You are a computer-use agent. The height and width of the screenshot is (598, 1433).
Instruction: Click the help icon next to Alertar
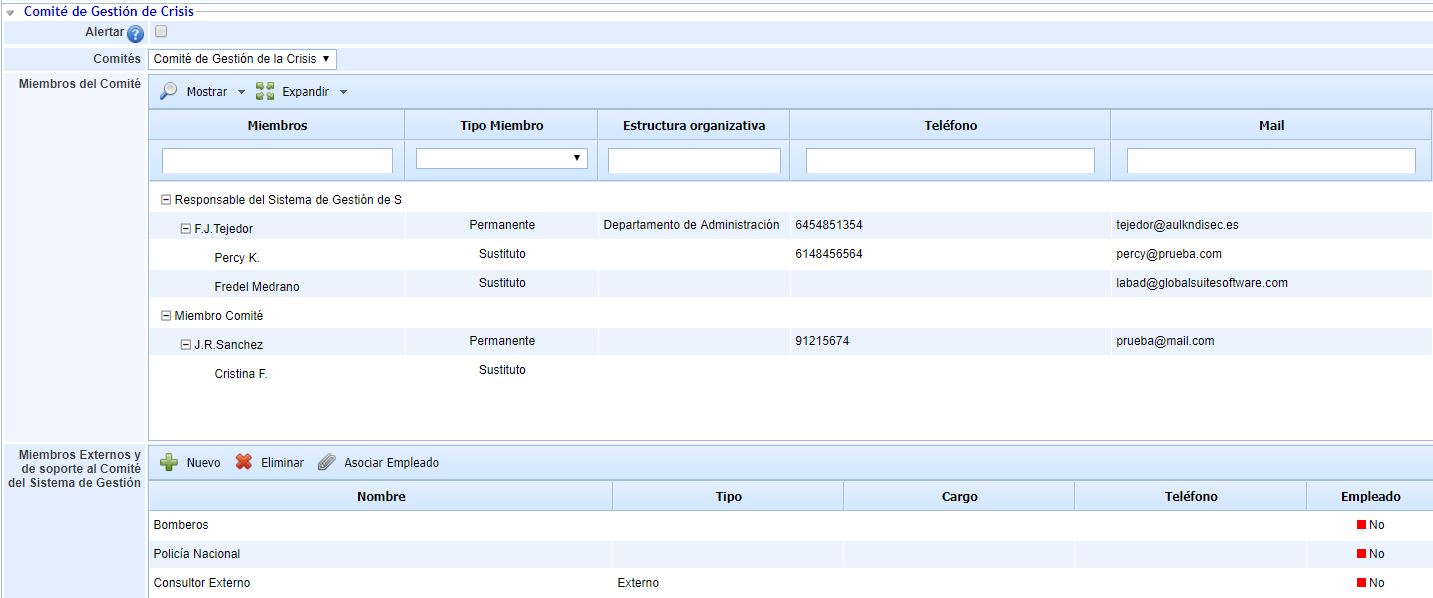point(136,34)
